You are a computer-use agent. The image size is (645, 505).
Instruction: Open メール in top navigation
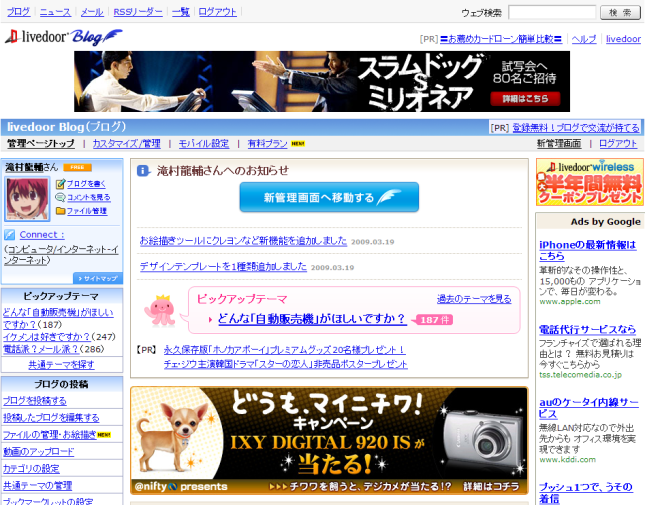92,12
